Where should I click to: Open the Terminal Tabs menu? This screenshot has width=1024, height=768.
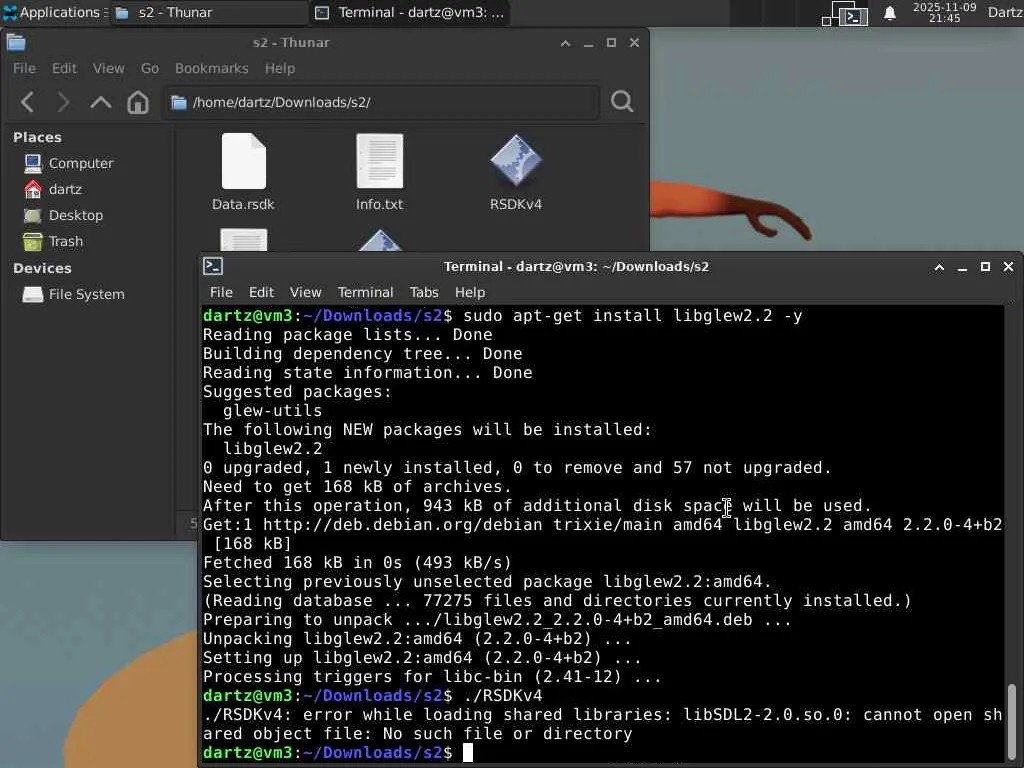(424, 293)
